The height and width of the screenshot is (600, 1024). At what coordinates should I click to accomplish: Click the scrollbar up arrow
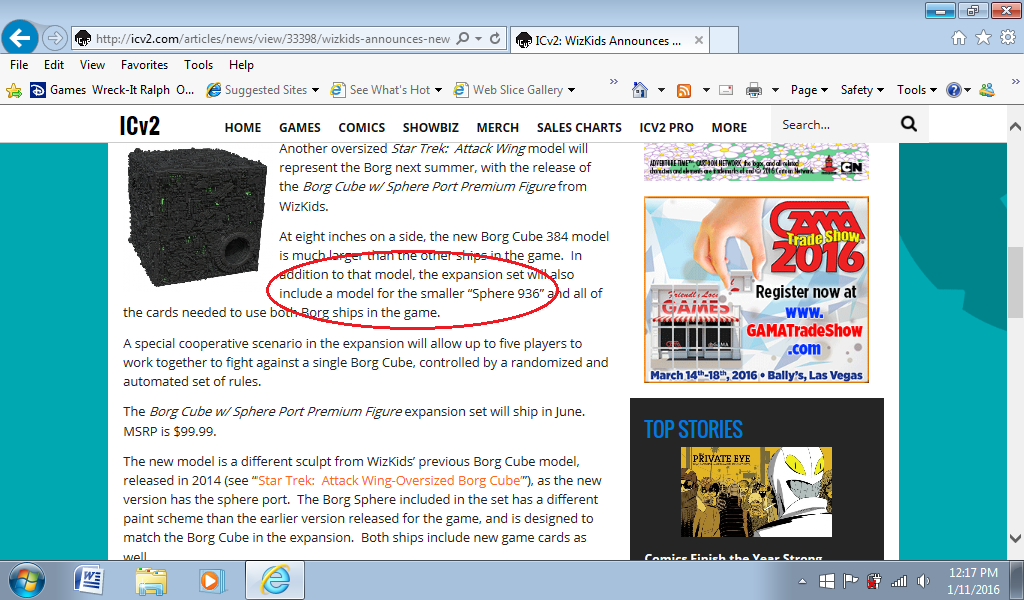[x=1015, y=127]
